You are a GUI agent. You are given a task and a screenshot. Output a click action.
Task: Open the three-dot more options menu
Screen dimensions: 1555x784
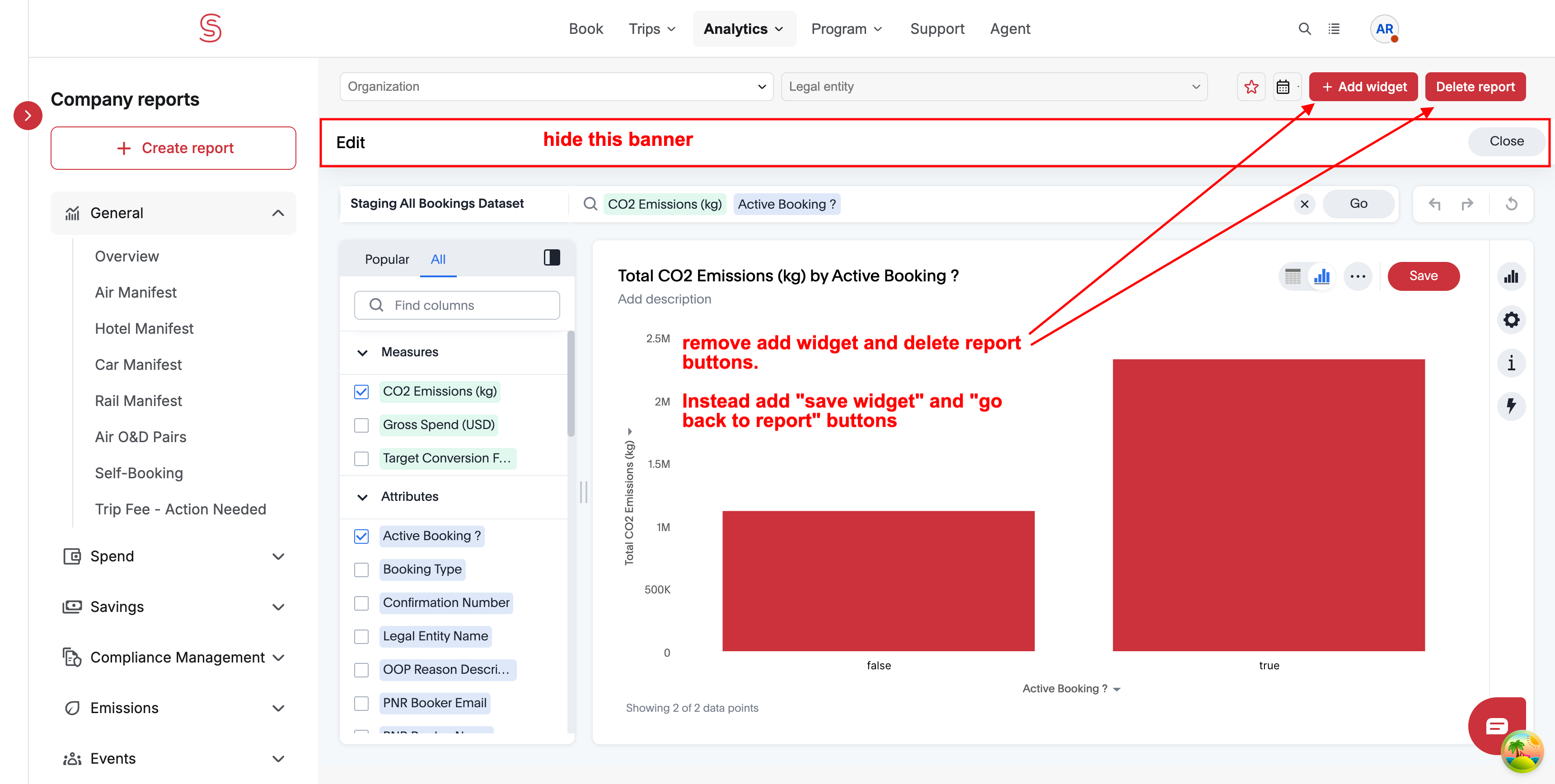[x=1358, y=276]
